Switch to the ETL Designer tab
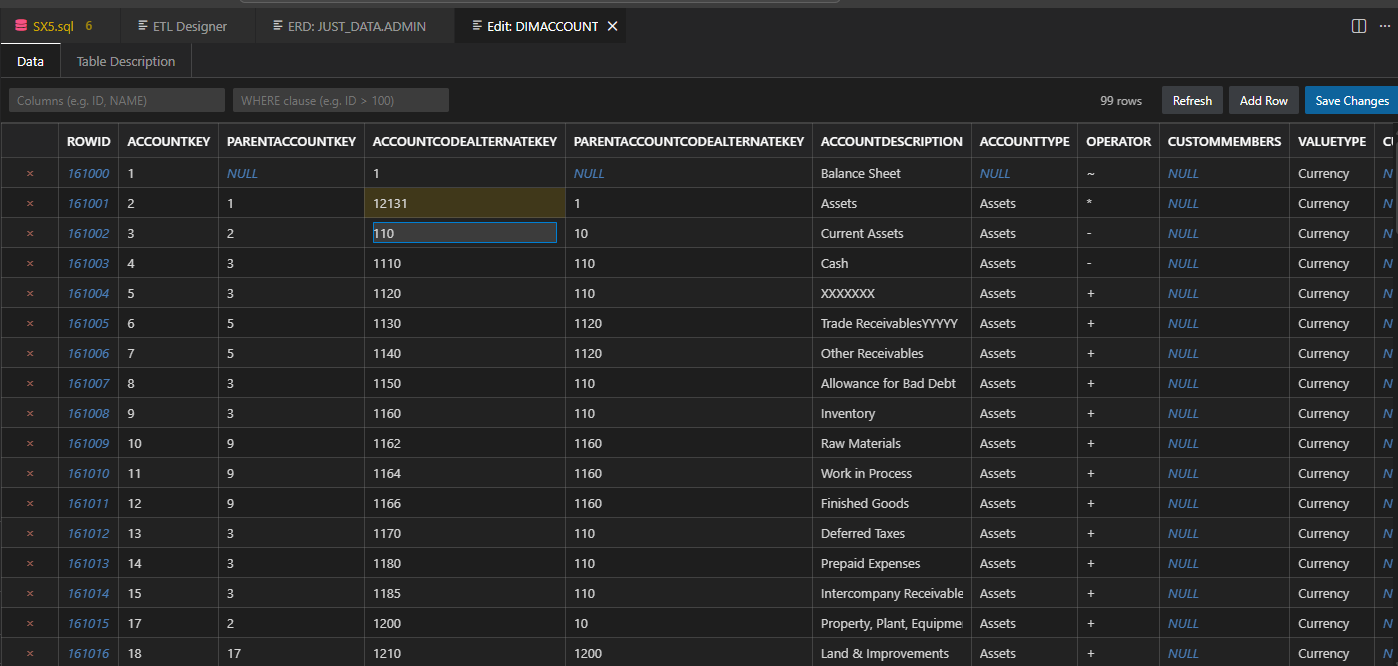 click(x=186, y=26)
